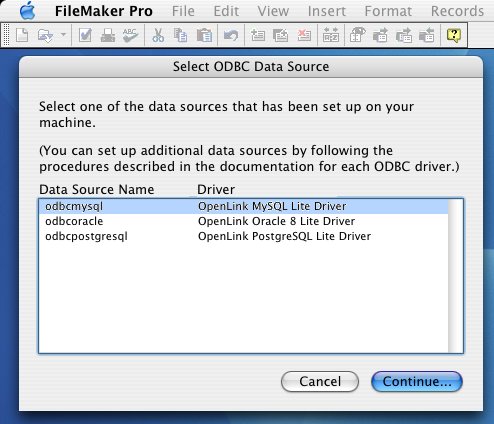Screen dimensions: 494x424
Task: Click the yellow Help question mark icon
Action: pos(454,35)
